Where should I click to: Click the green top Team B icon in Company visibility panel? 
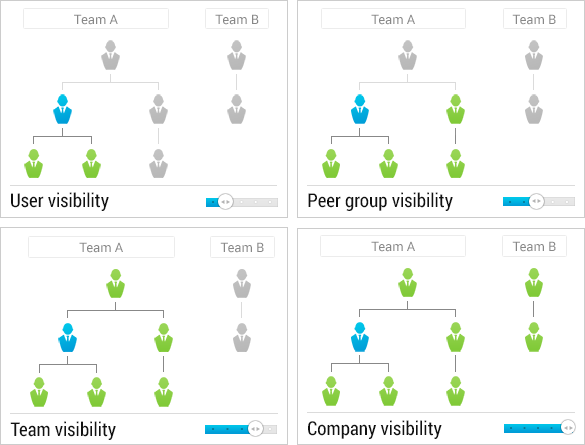[534, 282]
